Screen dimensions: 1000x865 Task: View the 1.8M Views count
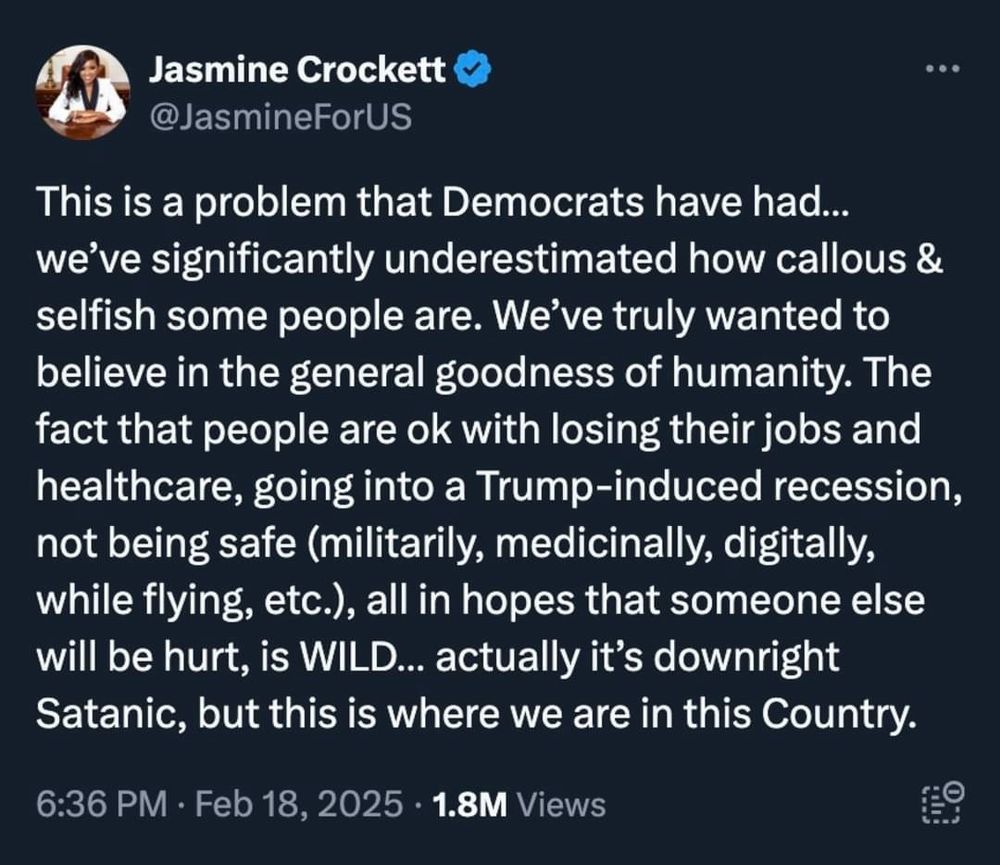(x=518, y=804)
